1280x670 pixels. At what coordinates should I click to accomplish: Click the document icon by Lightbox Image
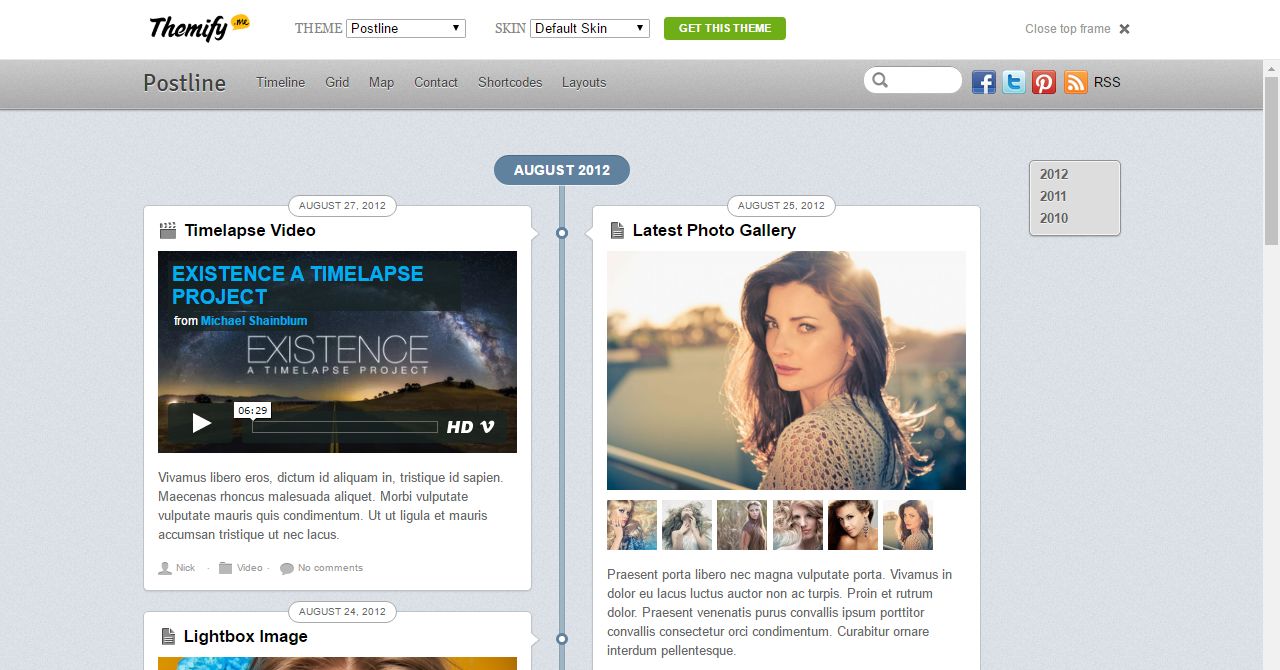[168, 636]
